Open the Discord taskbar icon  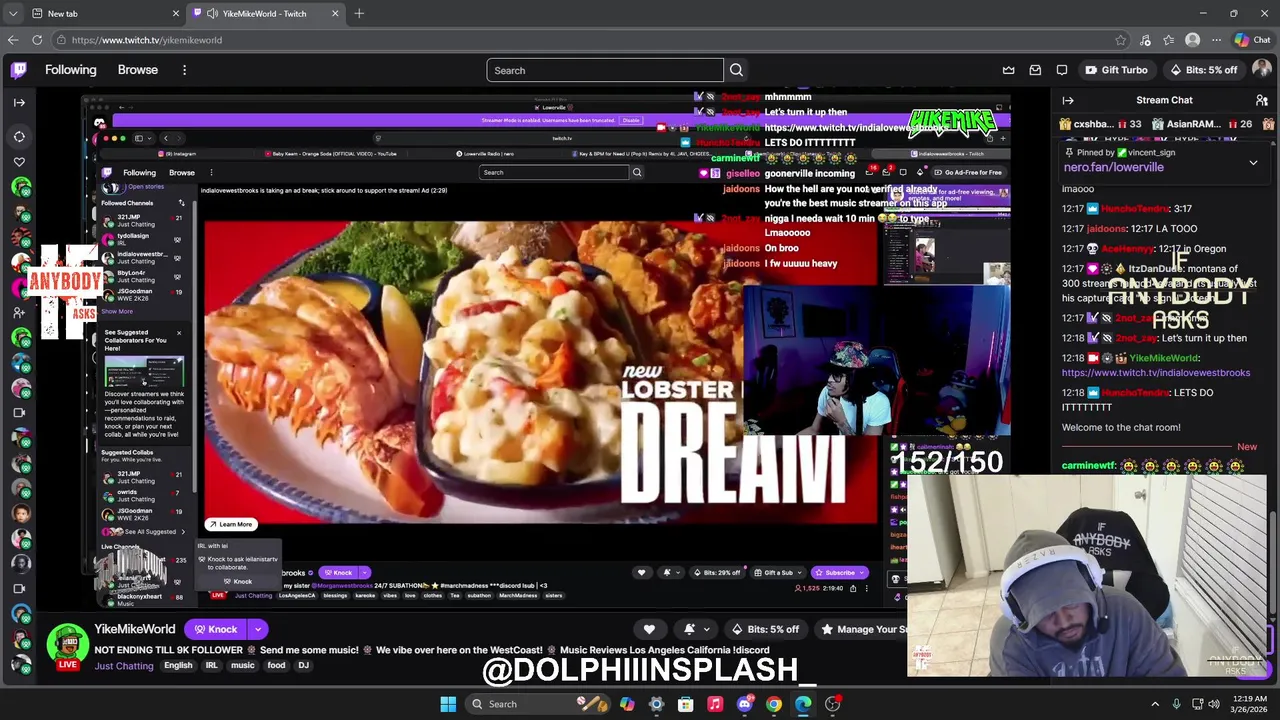(744, 704)
